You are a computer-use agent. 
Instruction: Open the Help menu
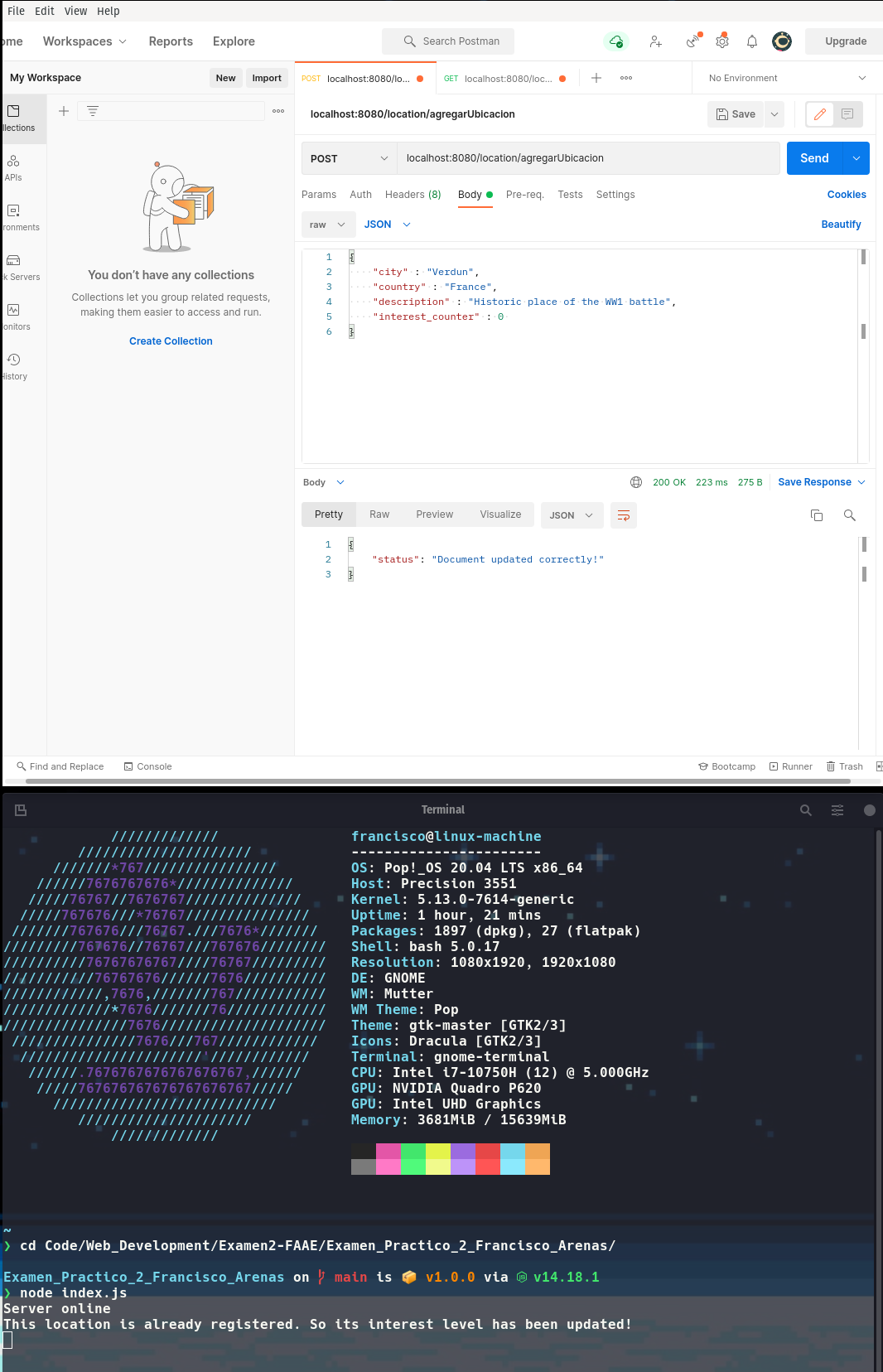tap(109, 11)
